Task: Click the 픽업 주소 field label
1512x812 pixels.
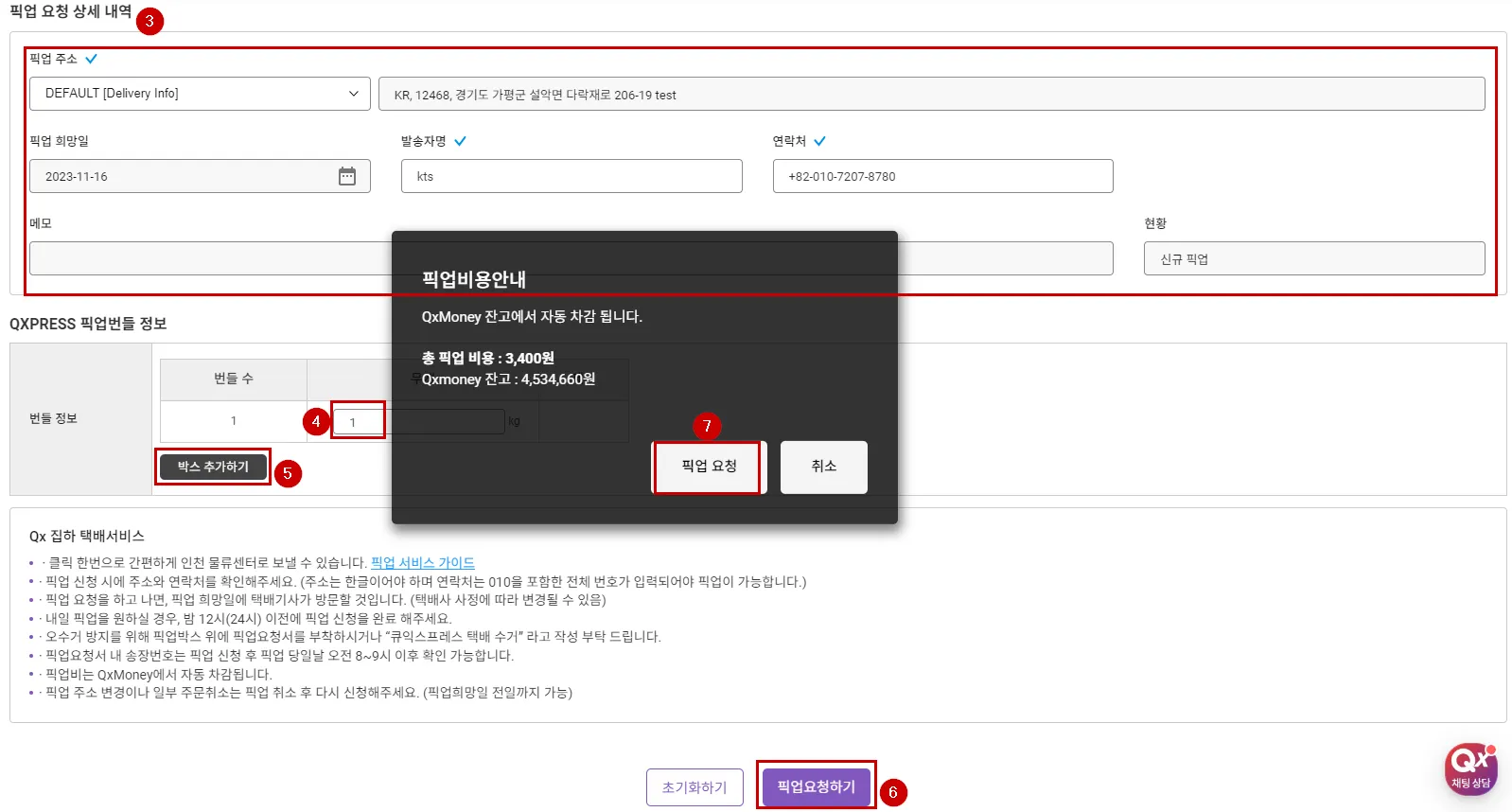Action: 53,59
